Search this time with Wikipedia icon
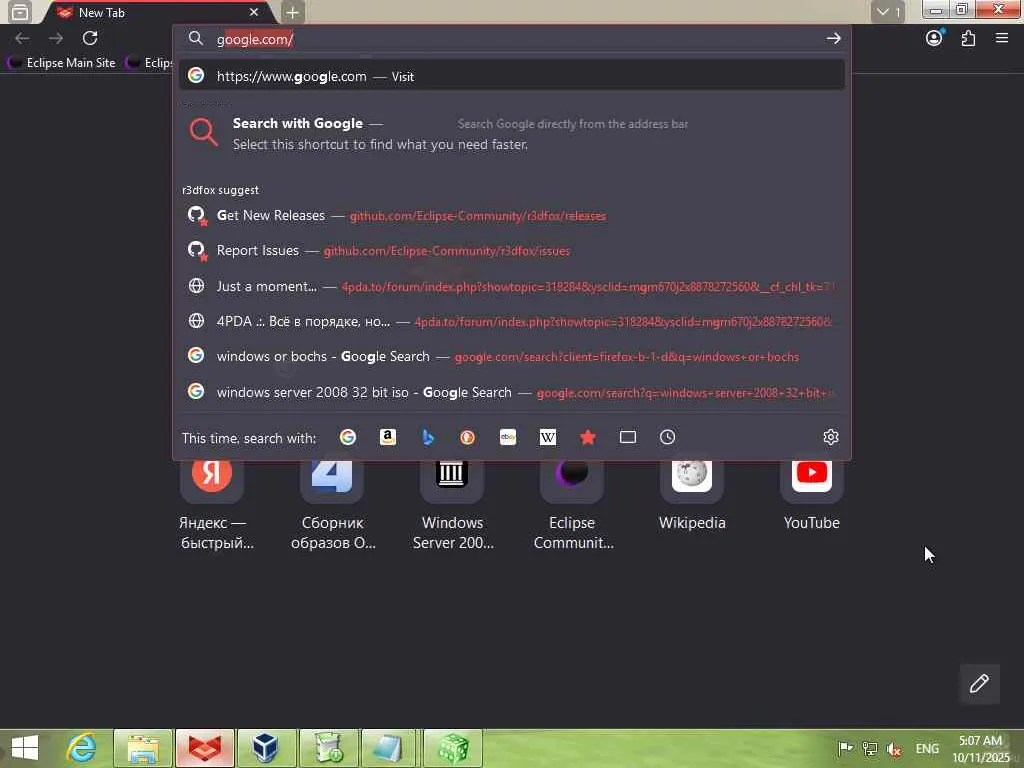Screen dimensions: 1024x768 tap(547, 437)
